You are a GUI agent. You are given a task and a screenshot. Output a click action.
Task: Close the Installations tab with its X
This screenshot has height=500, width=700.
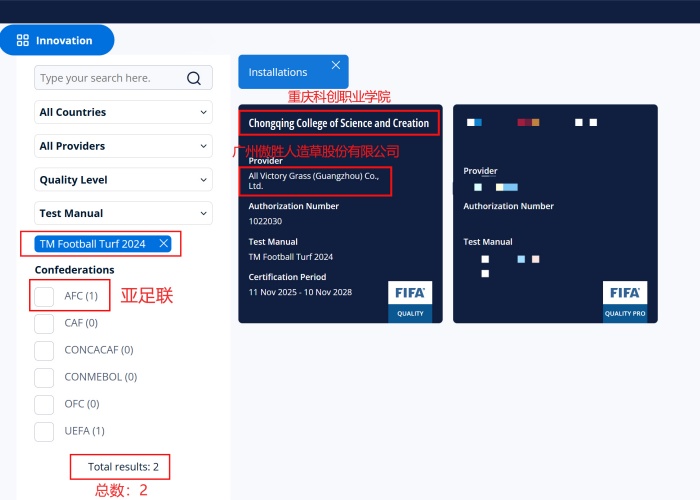(x=336, y=65)
